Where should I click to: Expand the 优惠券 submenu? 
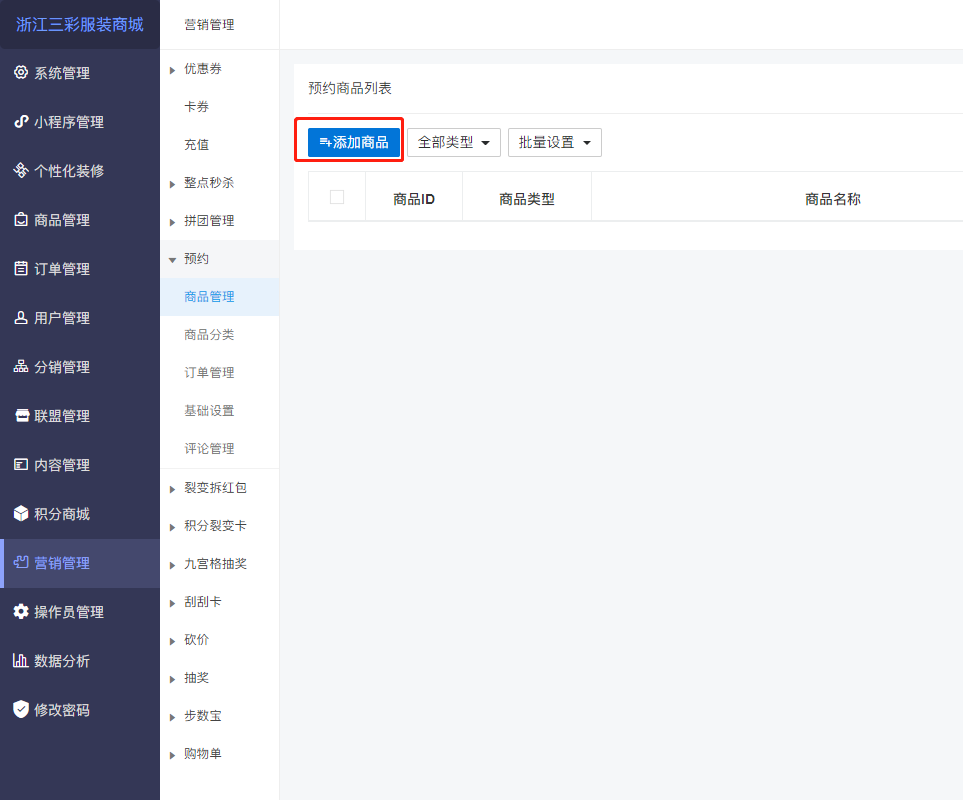[x=173, y=70]
